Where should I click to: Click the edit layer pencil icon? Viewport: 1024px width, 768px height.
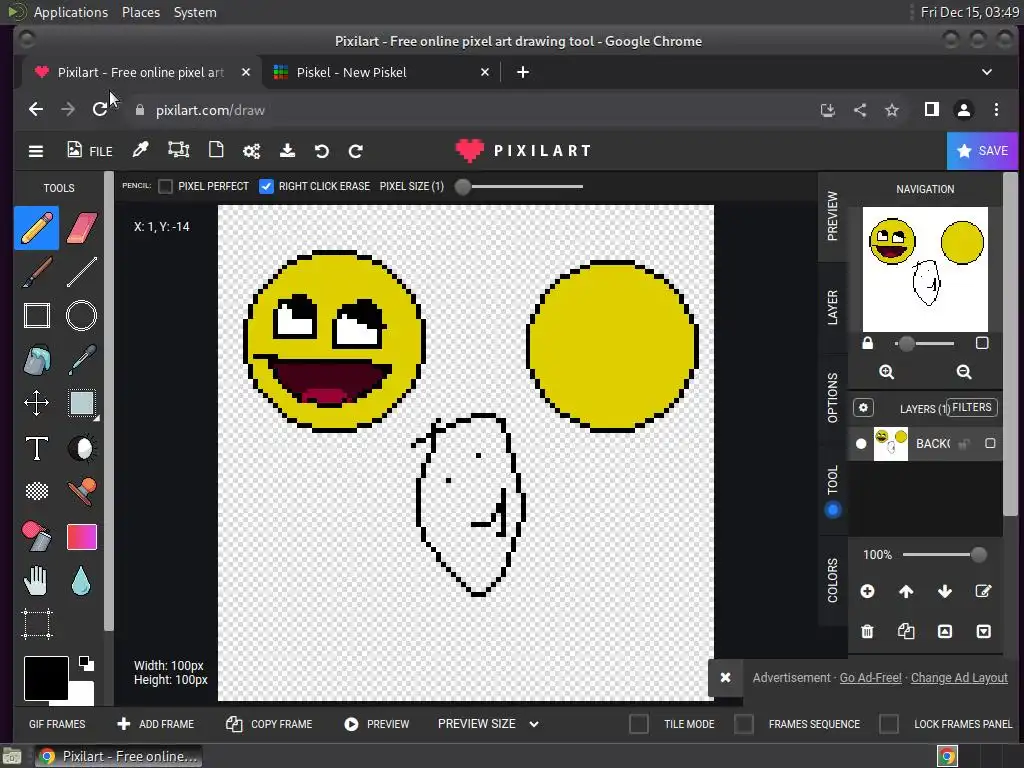pos(983,592)
